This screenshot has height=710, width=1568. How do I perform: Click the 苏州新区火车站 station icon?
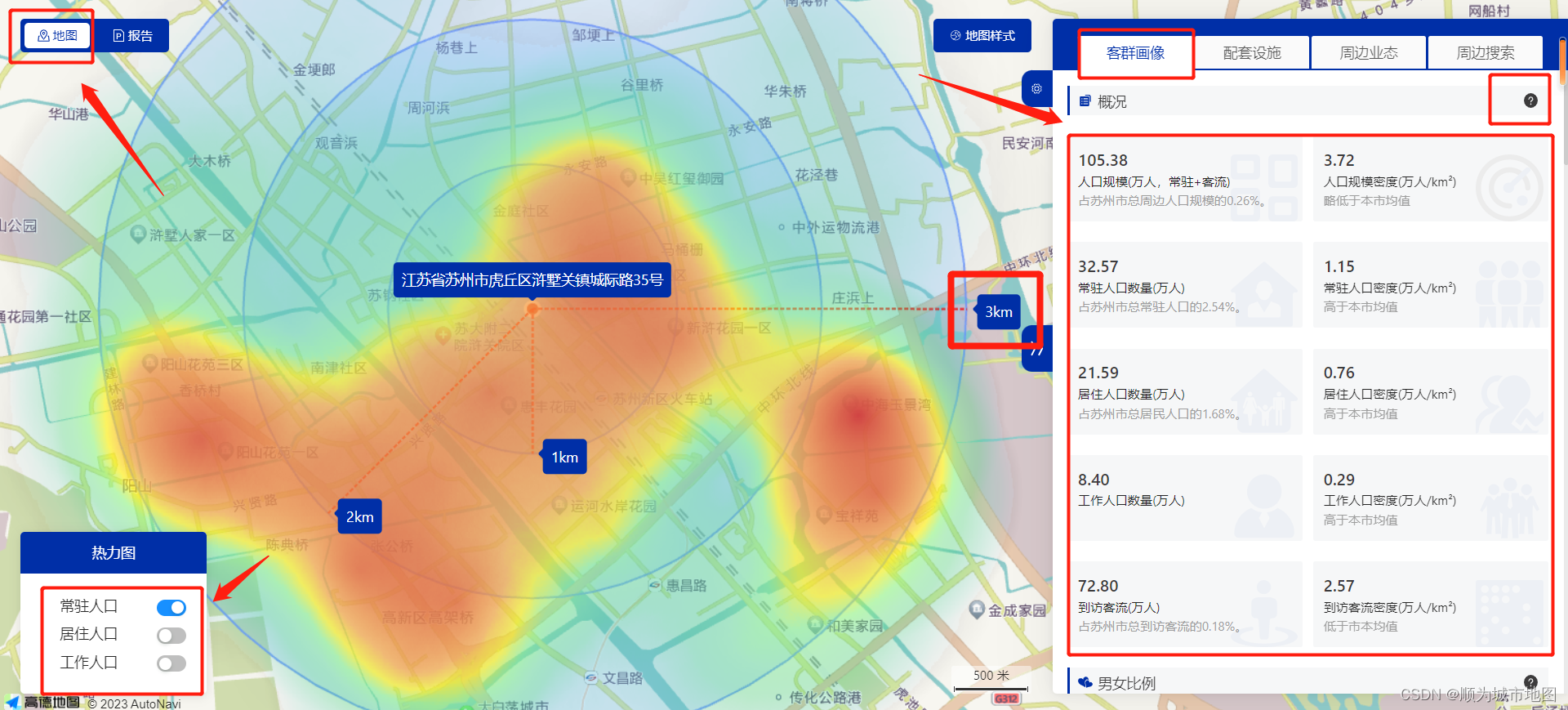(602, 398)
